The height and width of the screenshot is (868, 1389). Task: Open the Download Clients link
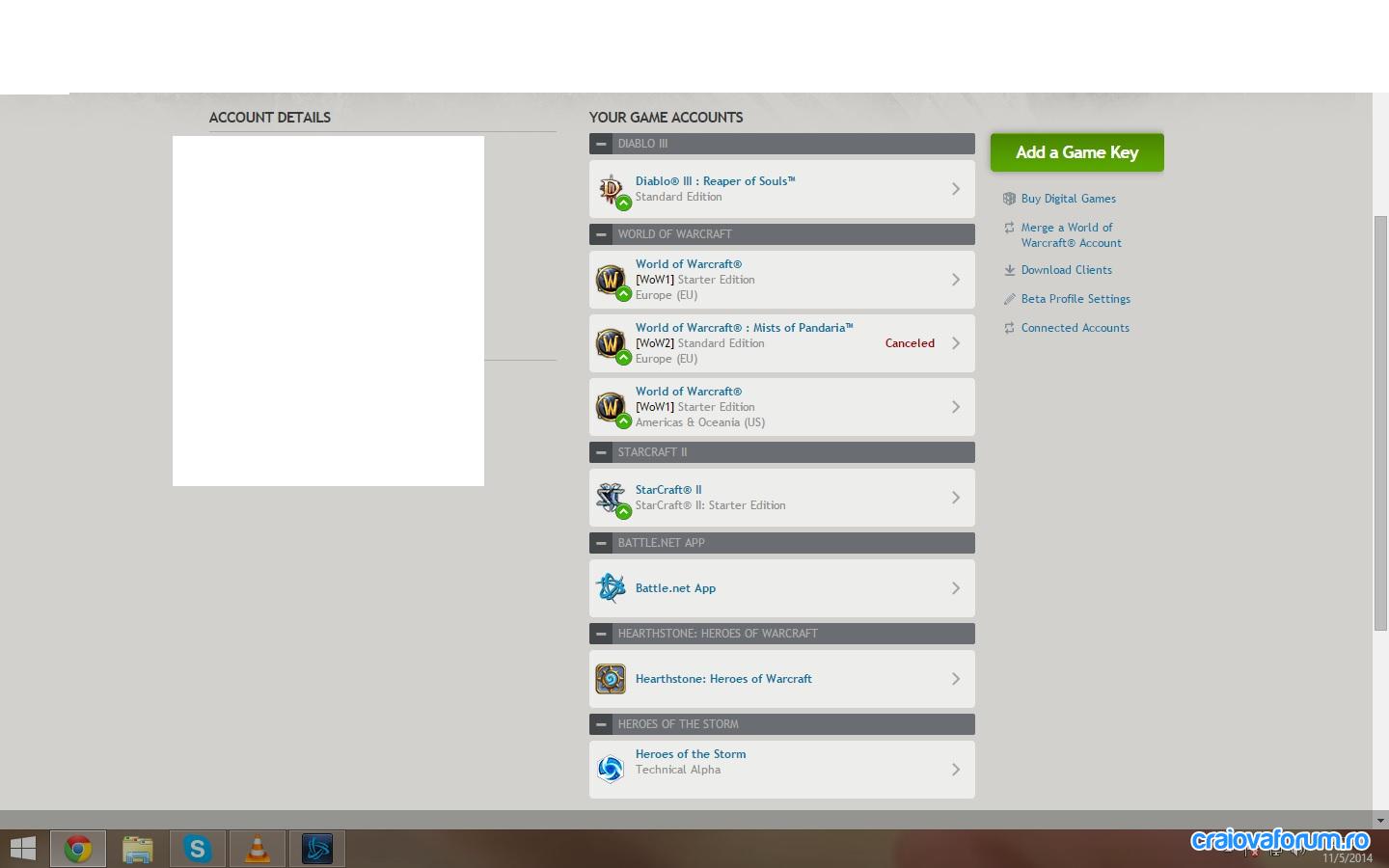[1067, 270]
